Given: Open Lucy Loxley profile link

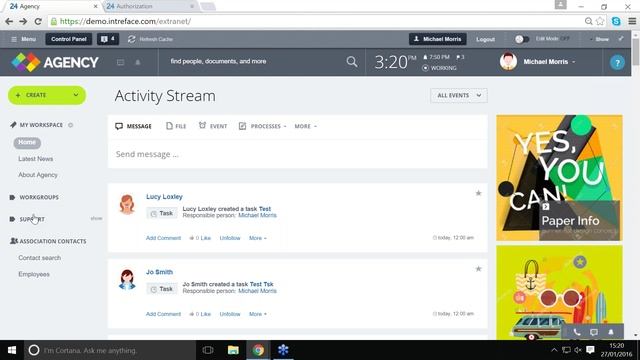Looking at the screenshot, I should 164,197.
